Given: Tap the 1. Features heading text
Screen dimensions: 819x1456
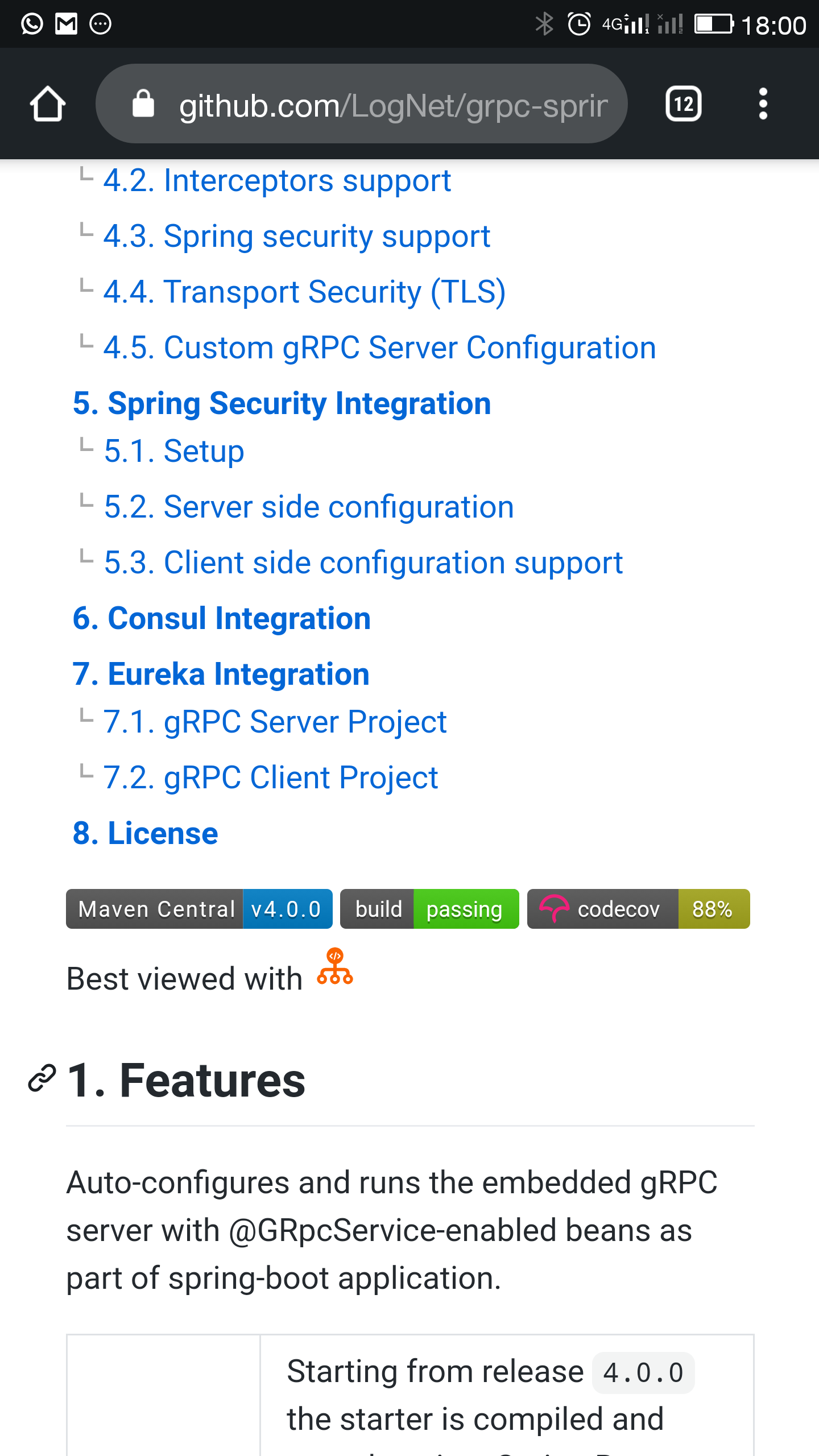Looking at the screenshot, I should (186, 1080).
